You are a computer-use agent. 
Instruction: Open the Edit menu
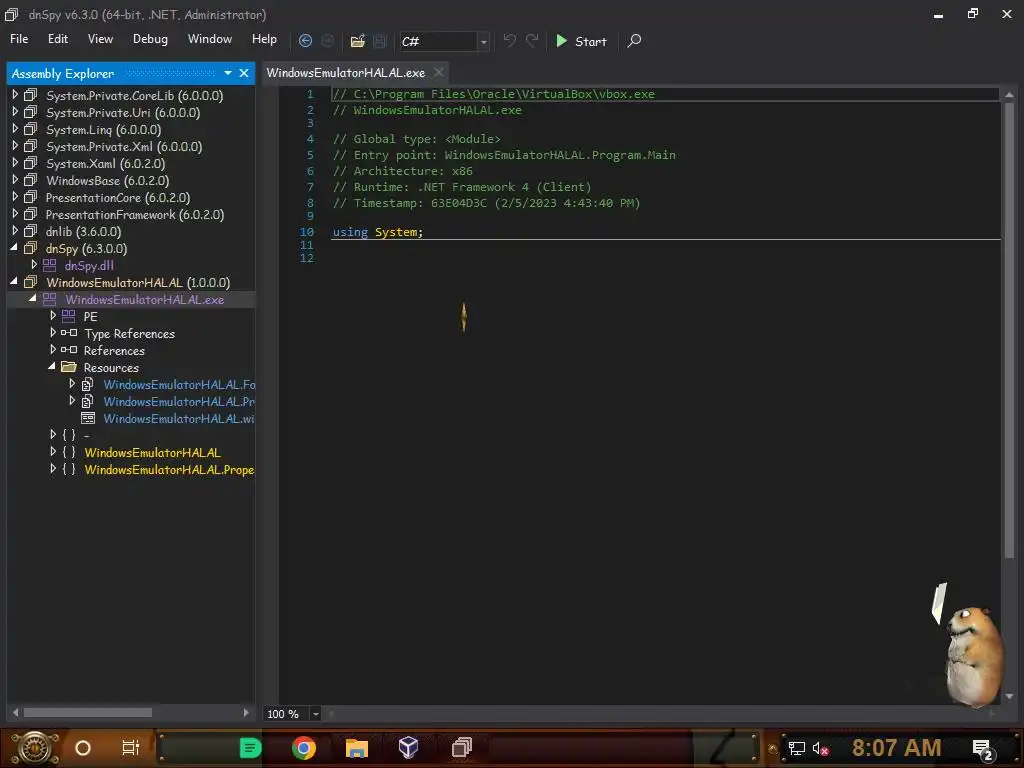pos(57,39)
